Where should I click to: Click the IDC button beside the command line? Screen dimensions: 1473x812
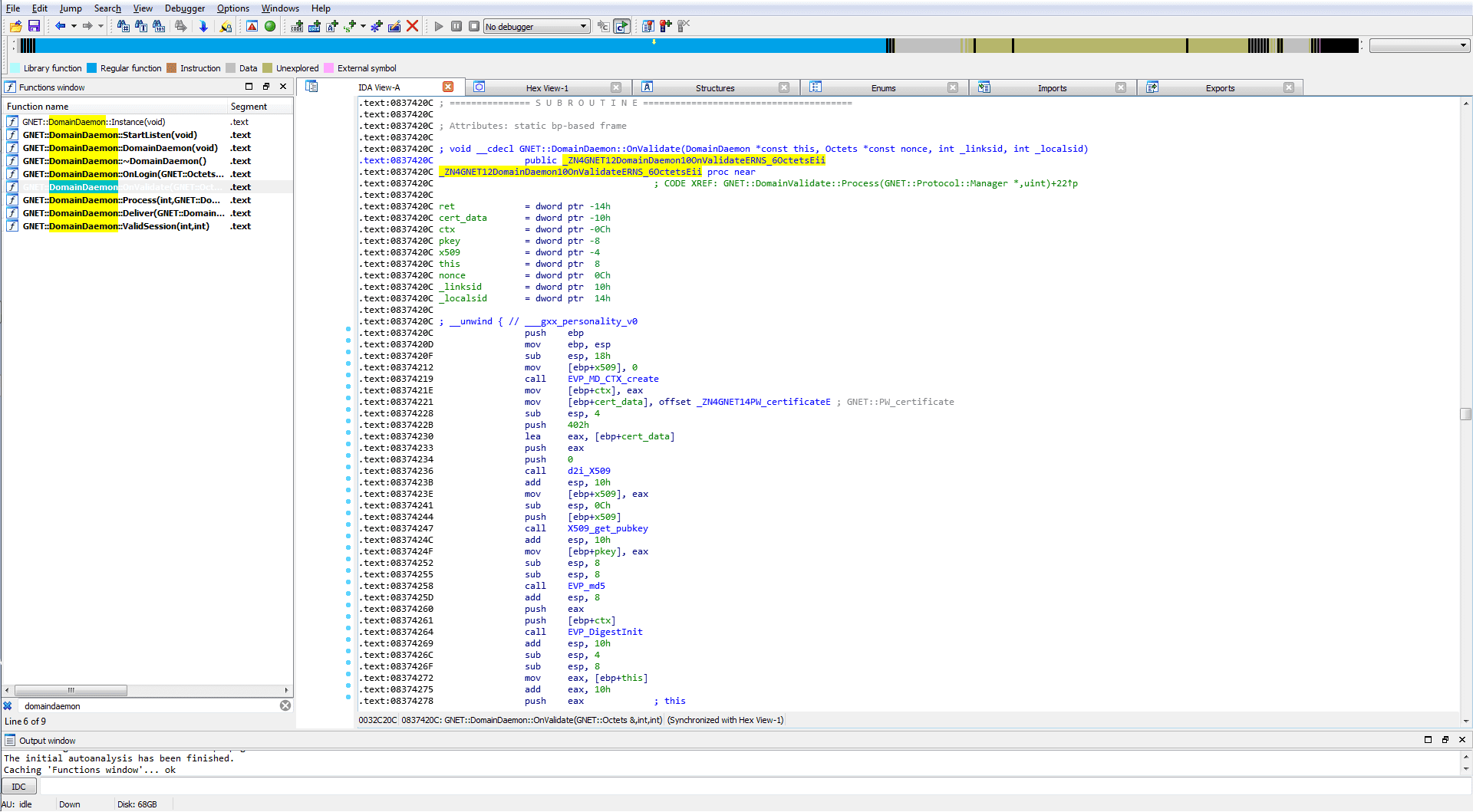coord(19,787)
